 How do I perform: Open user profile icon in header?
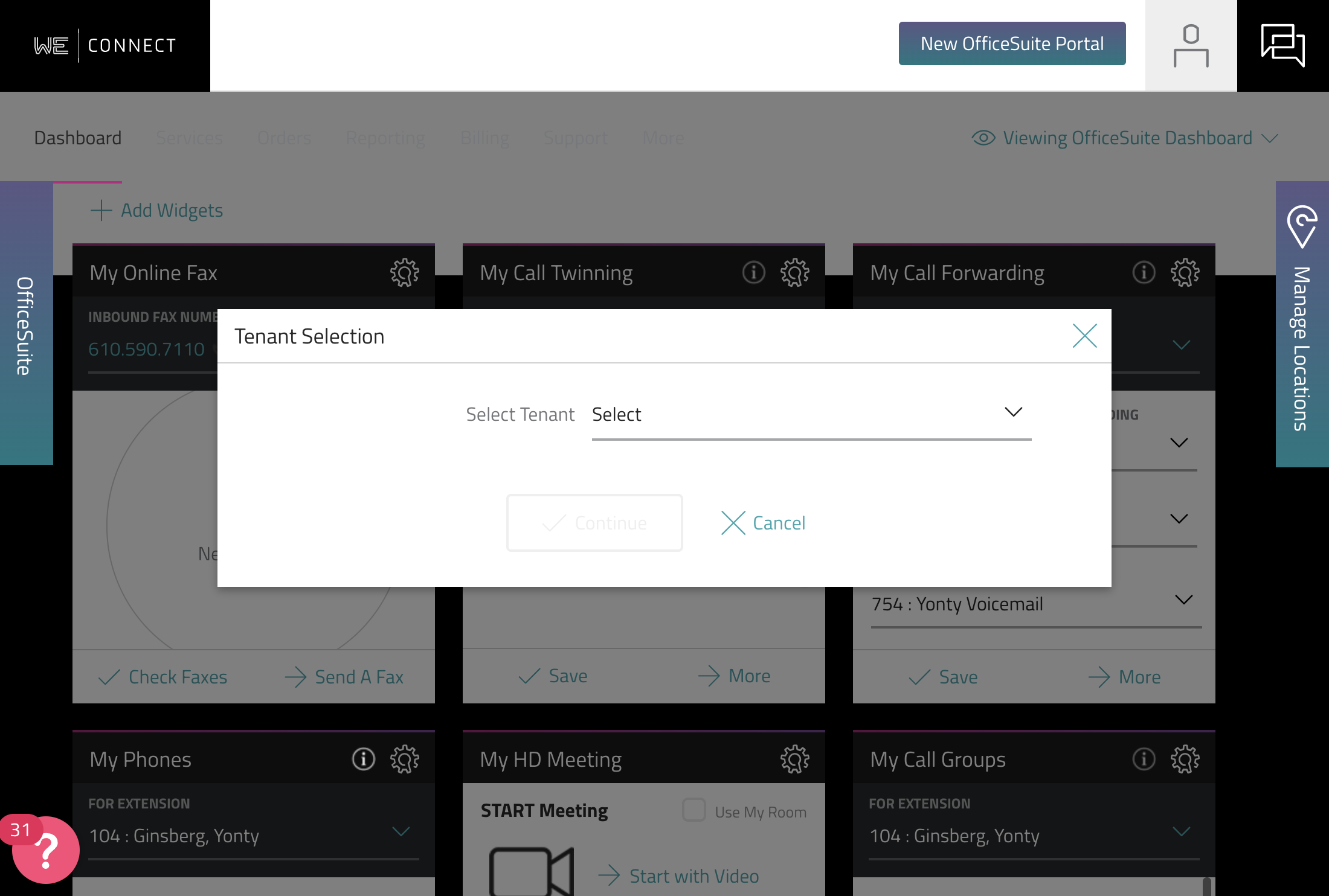[1191, 46]
